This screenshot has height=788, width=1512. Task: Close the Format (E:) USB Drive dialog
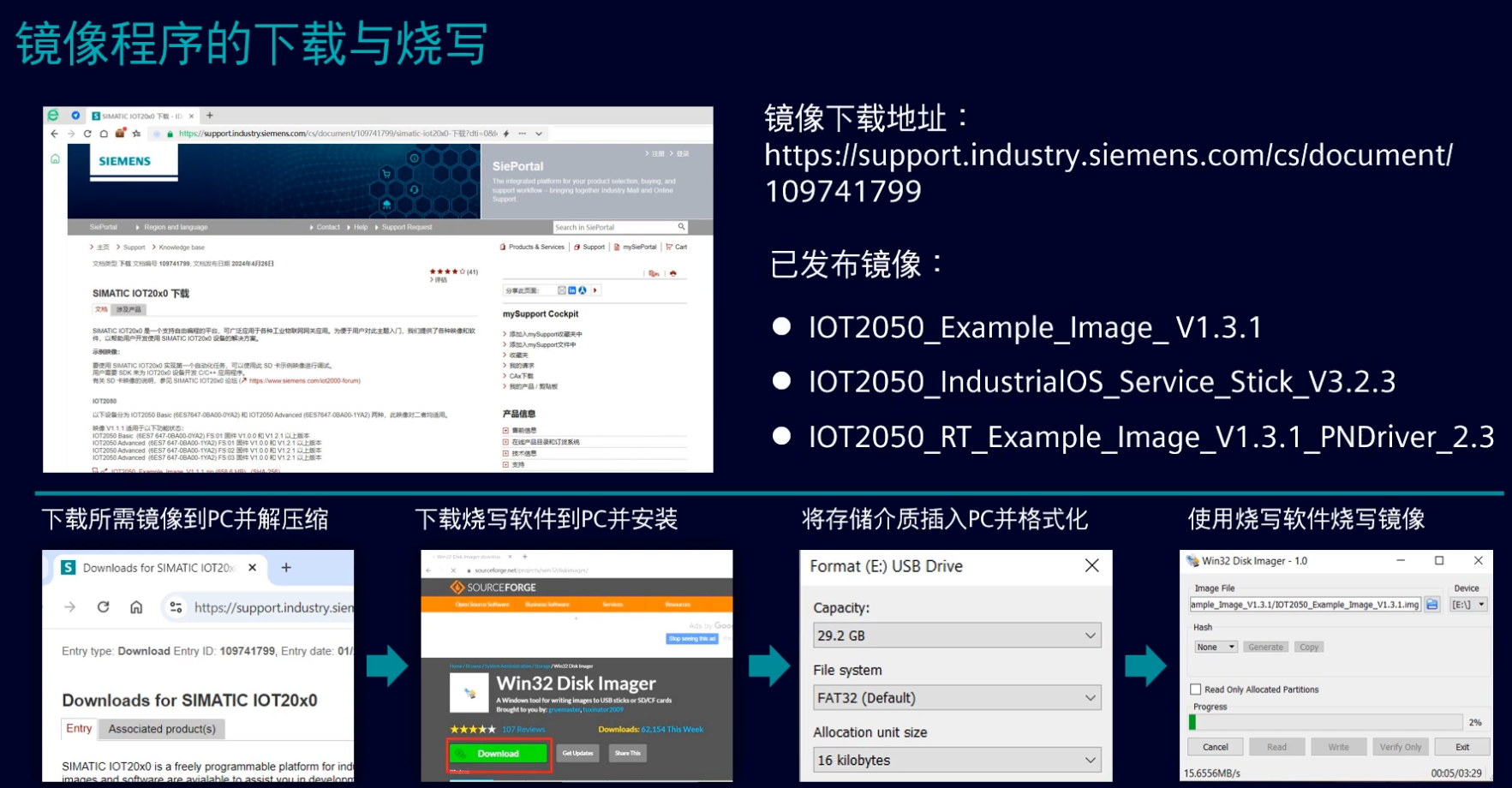pyautogui.click(x=1091, y=565)
